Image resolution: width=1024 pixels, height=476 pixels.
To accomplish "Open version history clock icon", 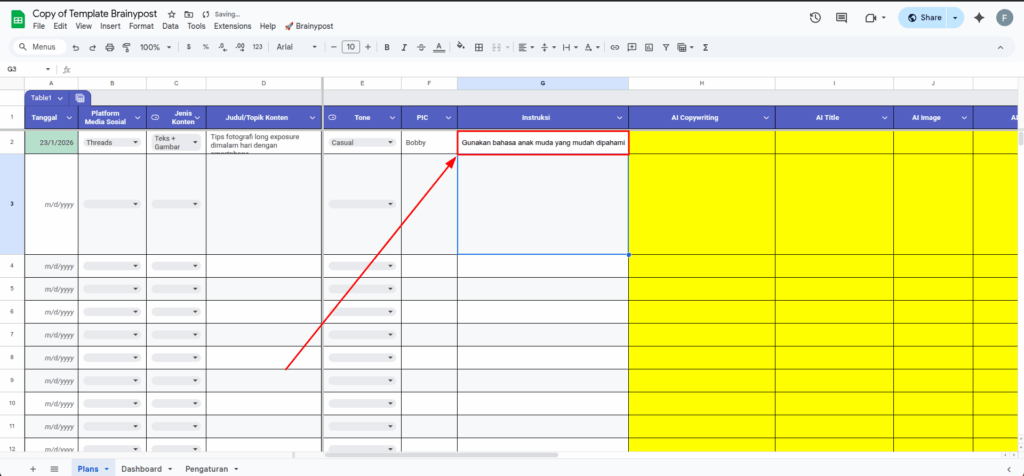I will pos(815,18).
